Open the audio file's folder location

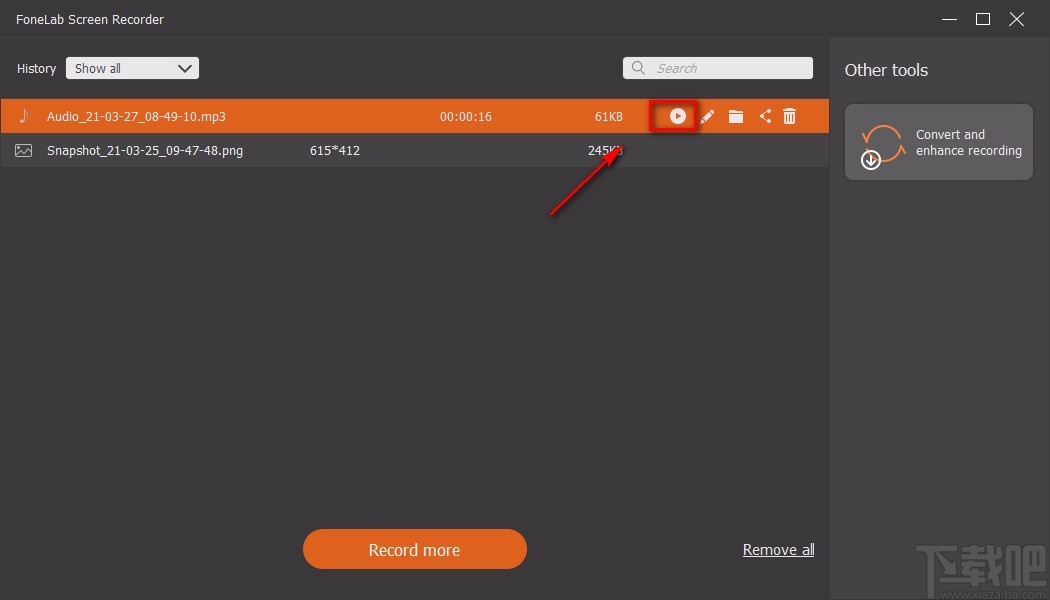coord(736,116)
